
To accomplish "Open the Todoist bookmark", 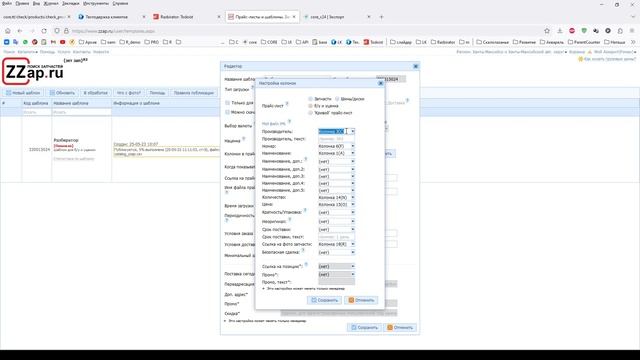I will [373, 42].
